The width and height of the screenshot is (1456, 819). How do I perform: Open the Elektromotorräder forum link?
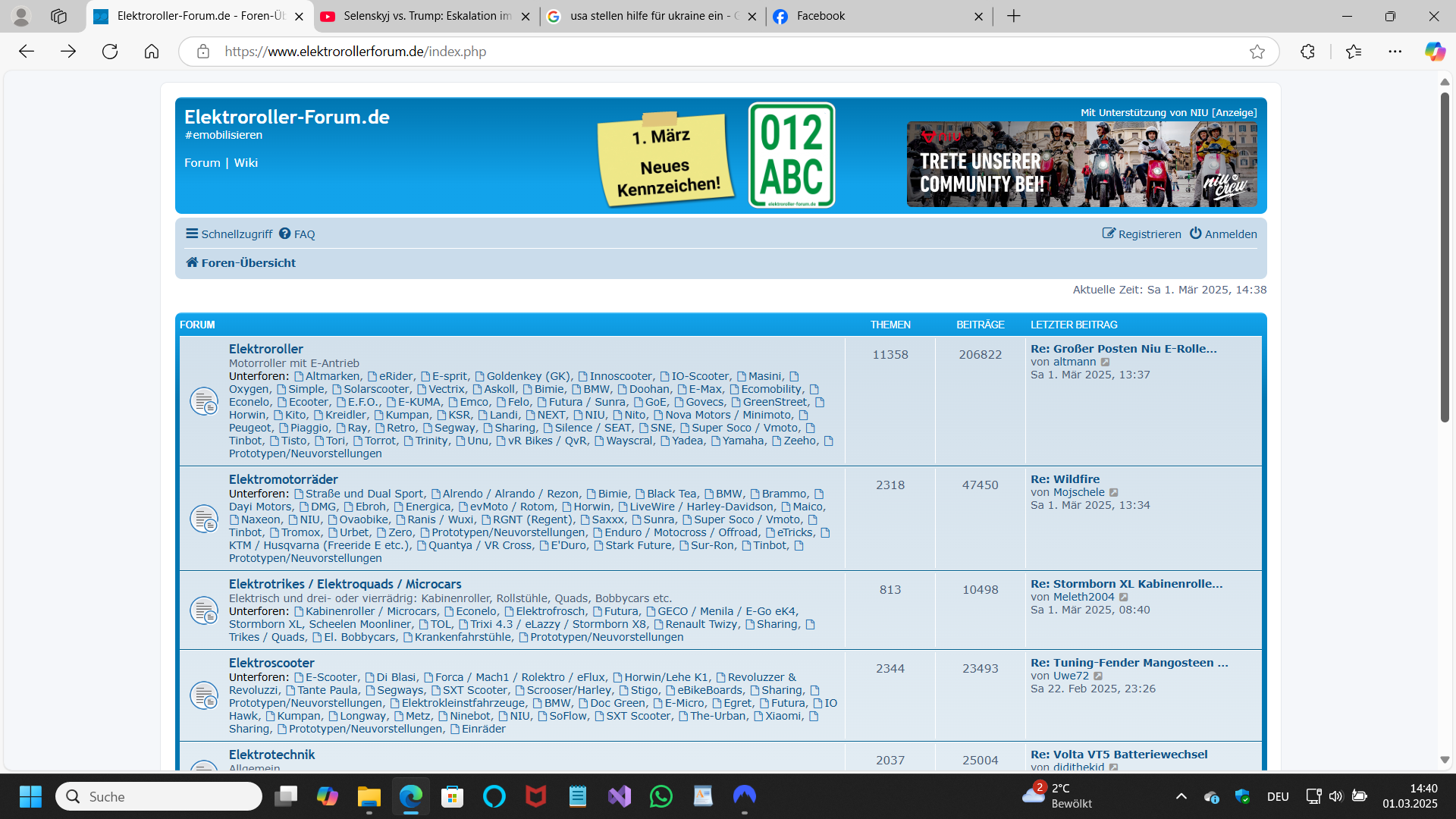click(x=283, y=479)
